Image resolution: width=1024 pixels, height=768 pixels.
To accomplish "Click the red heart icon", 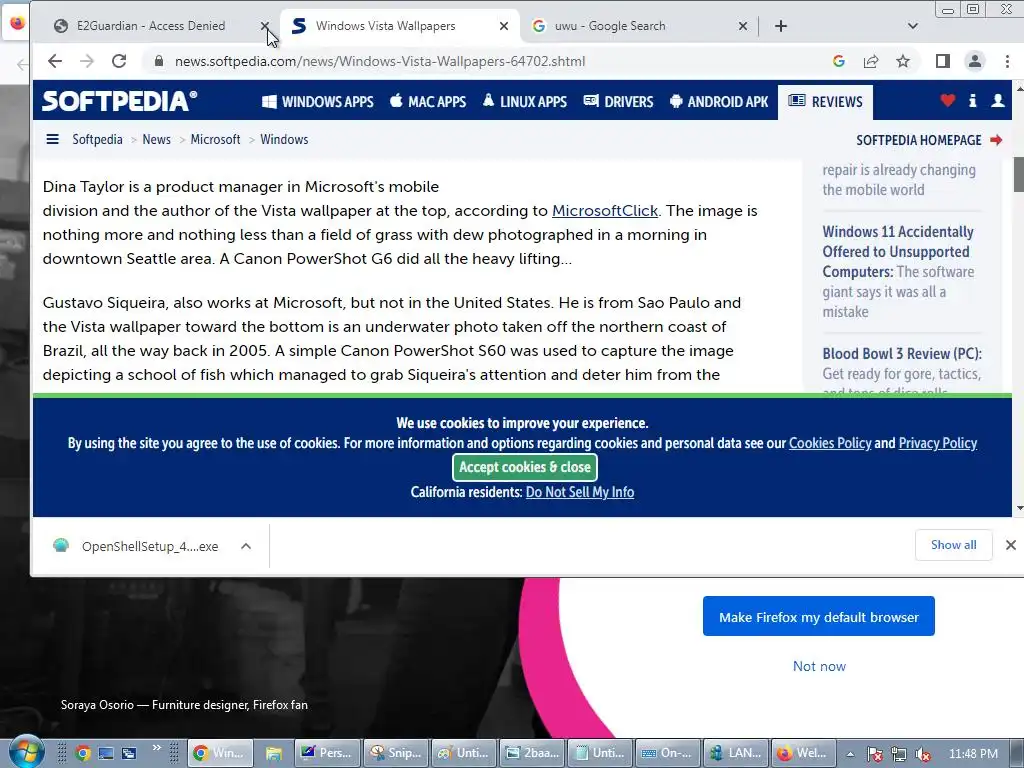I will [x=948, y=101].
